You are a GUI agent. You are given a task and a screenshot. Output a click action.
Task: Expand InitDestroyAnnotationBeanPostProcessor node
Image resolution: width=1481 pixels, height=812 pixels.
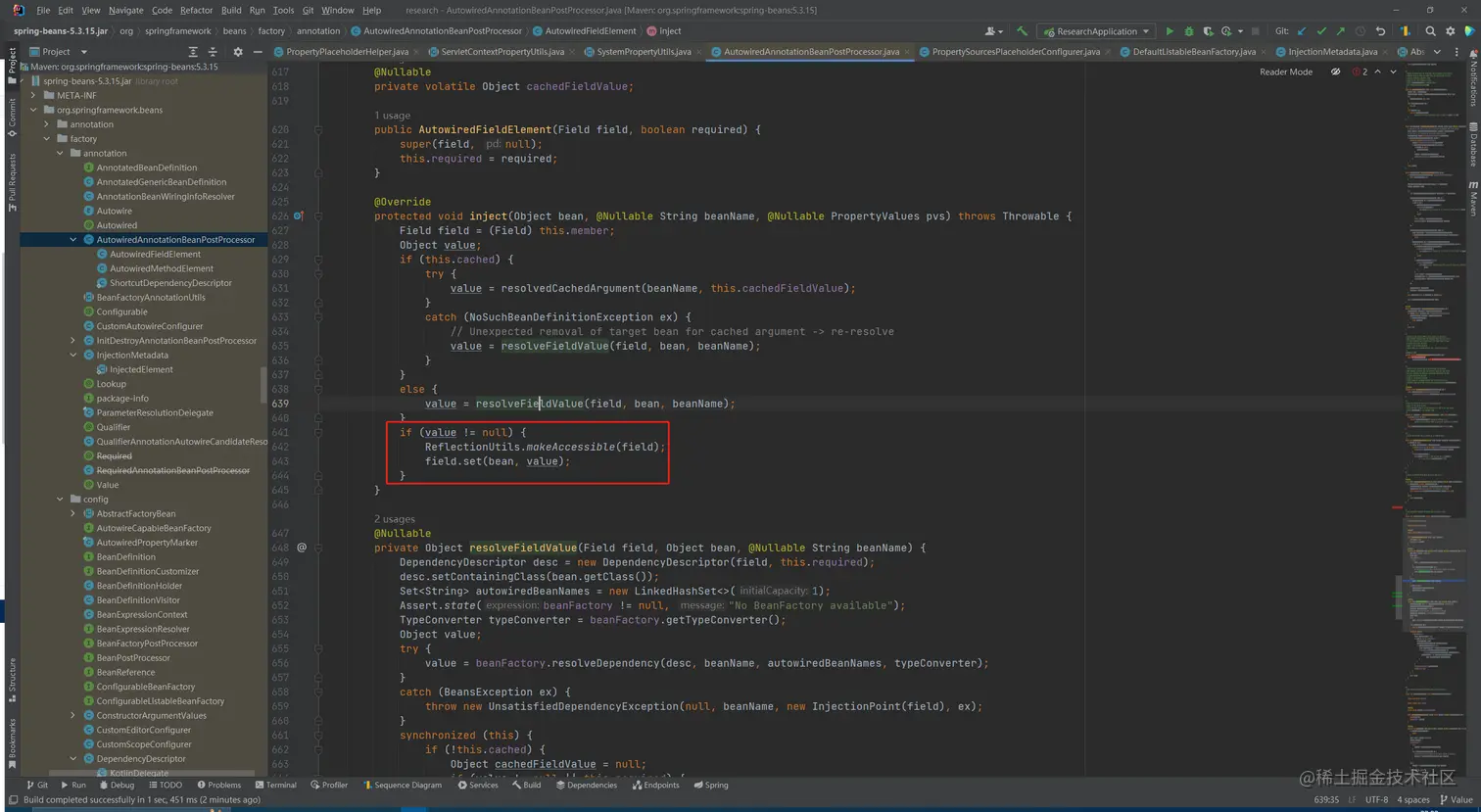[72, 340]
